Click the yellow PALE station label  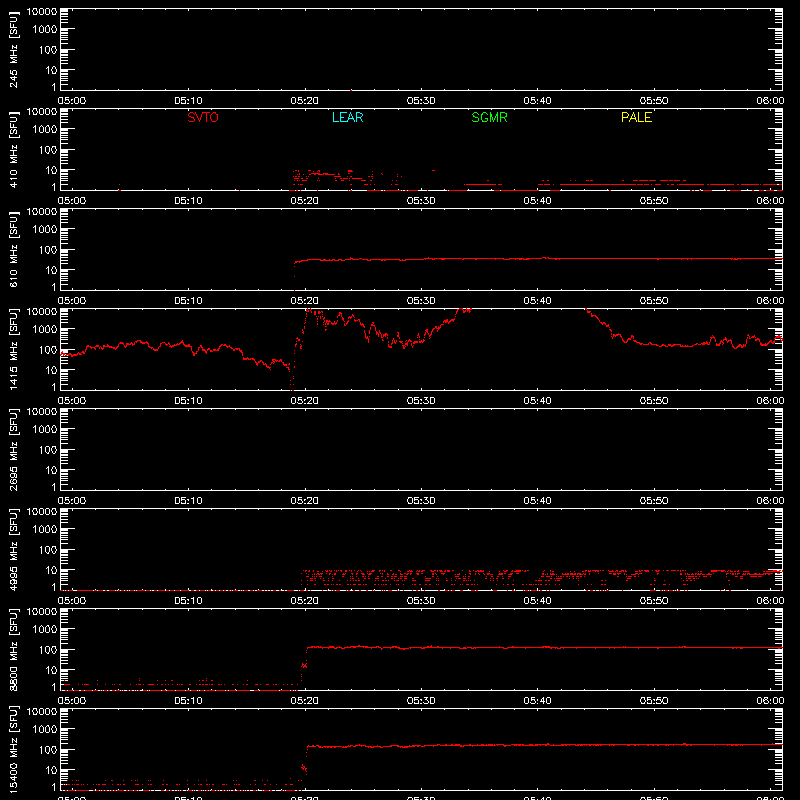click(636, 117)
